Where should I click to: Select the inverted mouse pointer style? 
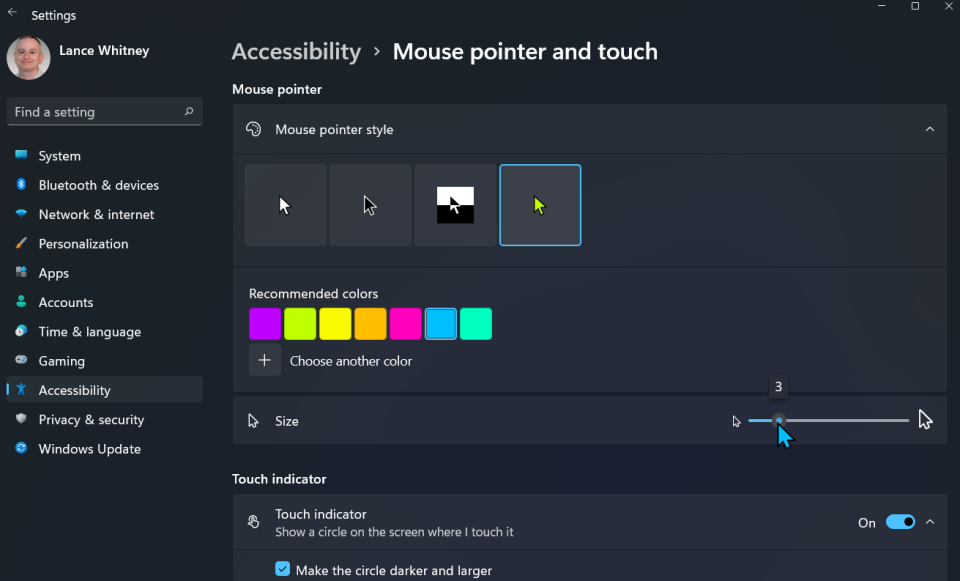coord(455,205)
